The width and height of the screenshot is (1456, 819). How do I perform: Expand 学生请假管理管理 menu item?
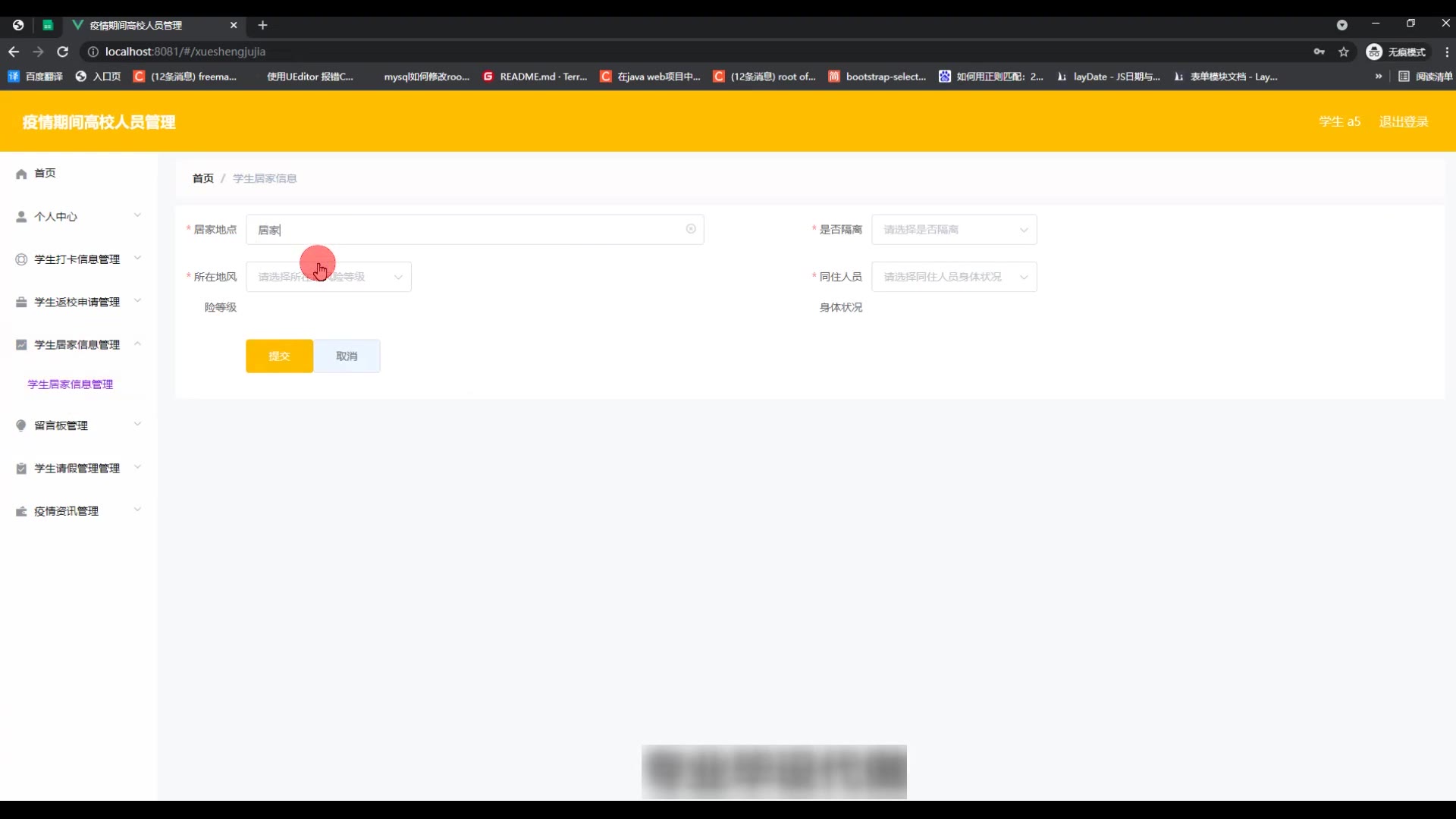point(77,469)
